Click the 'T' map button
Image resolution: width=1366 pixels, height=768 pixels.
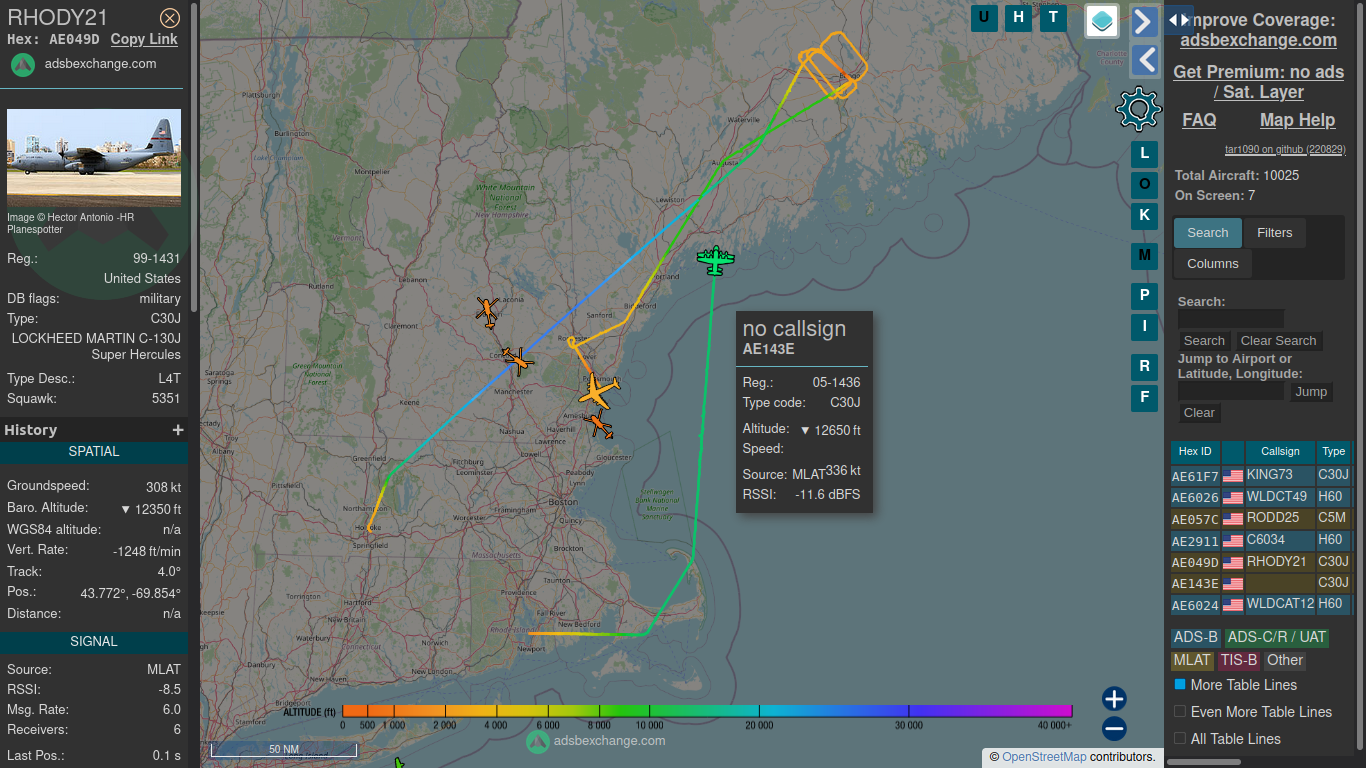[1052, 17]
